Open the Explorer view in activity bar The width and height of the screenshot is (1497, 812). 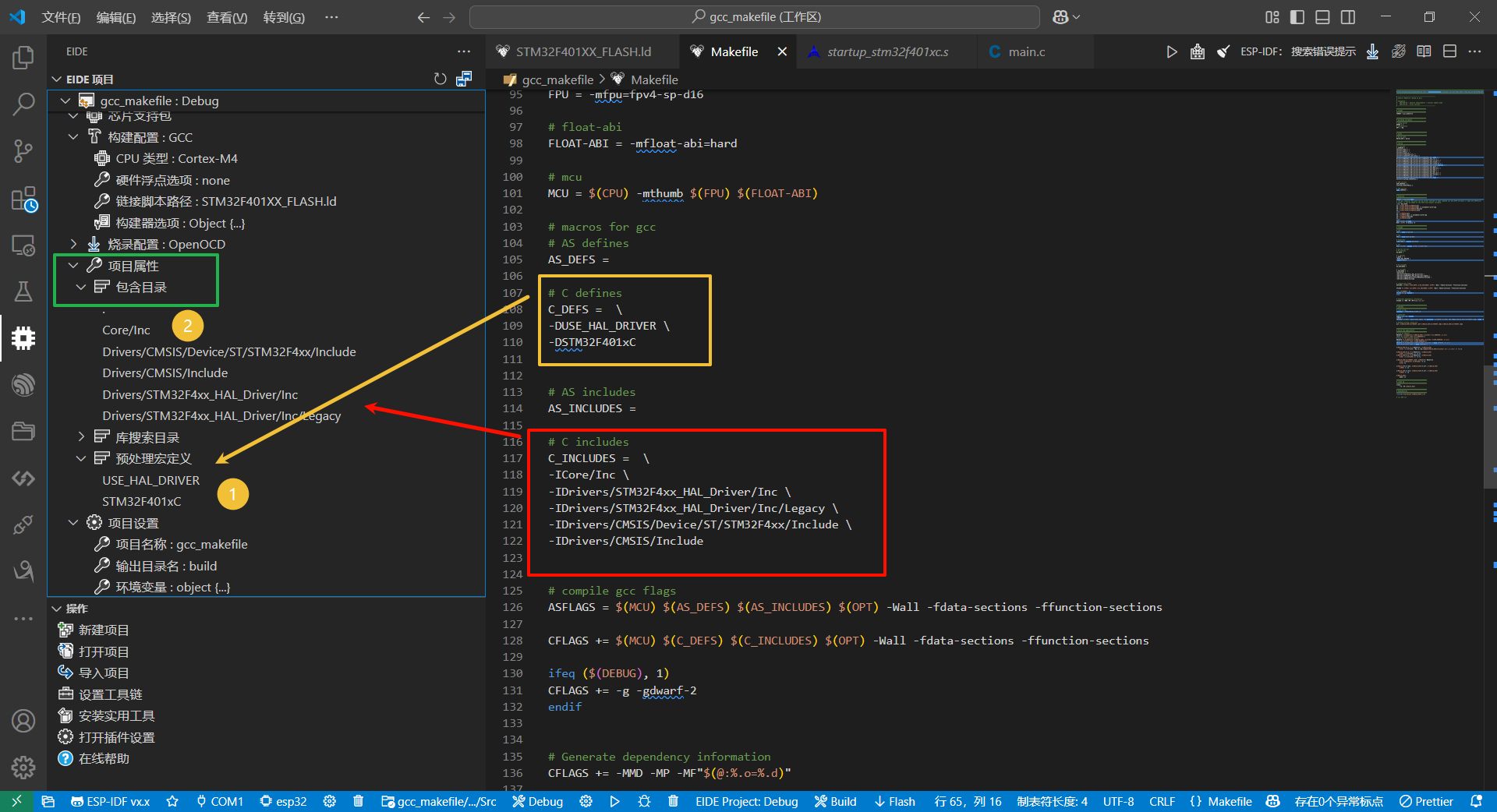(23, 58)
